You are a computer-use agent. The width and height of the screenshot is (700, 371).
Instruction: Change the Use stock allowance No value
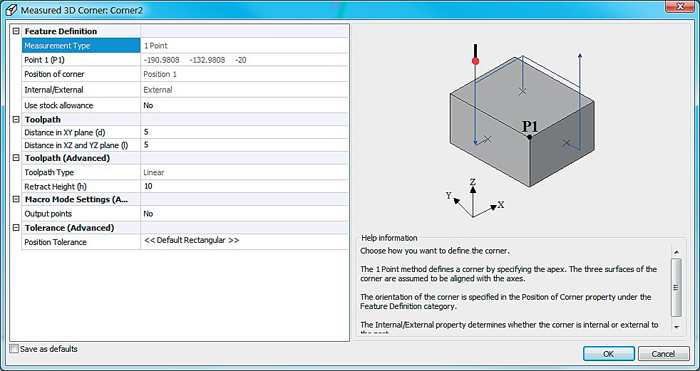pyautogui.click(x=244, y=105)
